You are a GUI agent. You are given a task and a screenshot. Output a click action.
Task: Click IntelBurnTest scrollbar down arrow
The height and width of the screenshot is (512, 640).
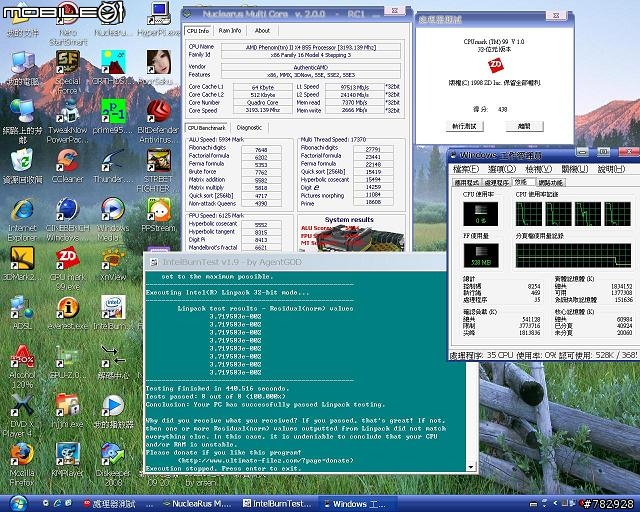pos(471,466)
